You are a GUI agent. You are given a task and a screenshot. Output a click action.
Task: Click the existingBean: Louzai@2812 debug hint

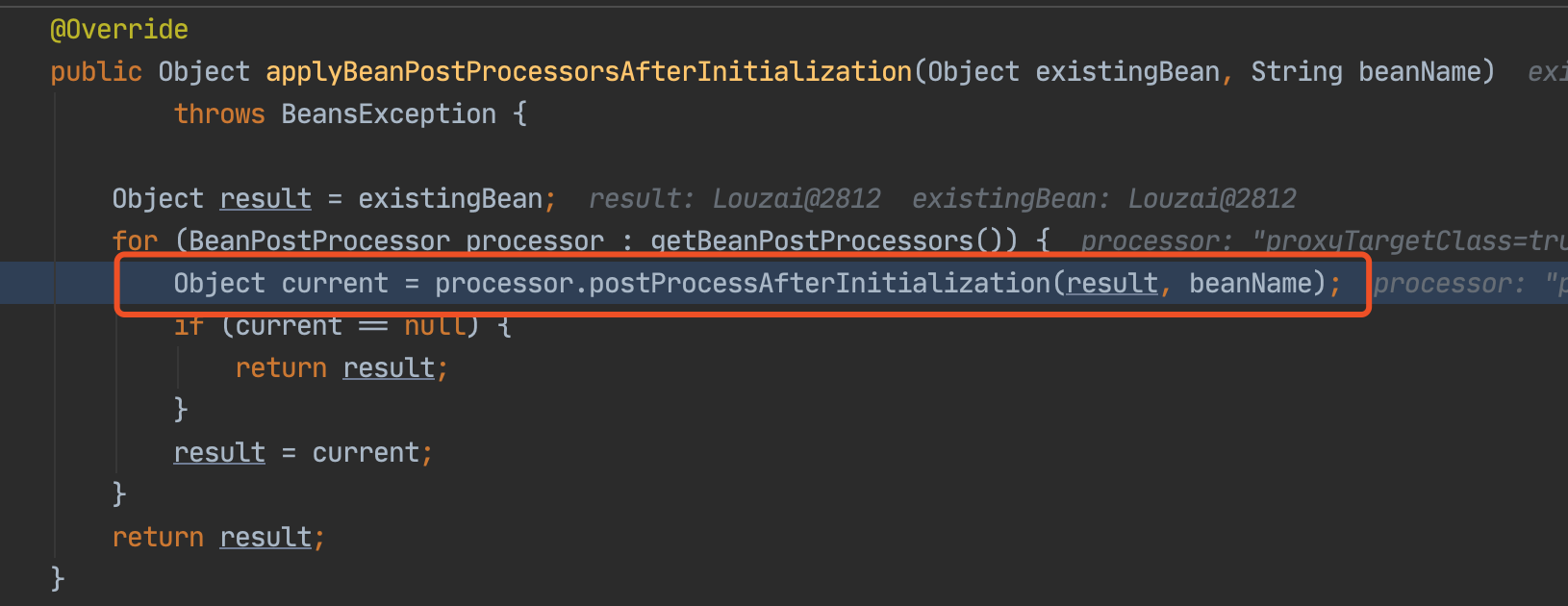[1104, 198]
